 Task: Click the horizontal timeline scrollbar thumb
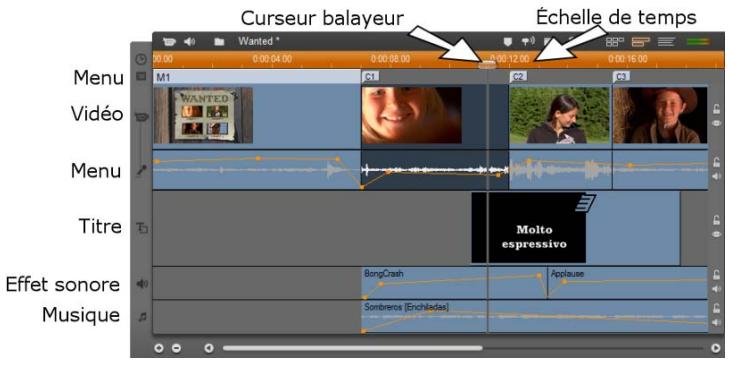352,348
